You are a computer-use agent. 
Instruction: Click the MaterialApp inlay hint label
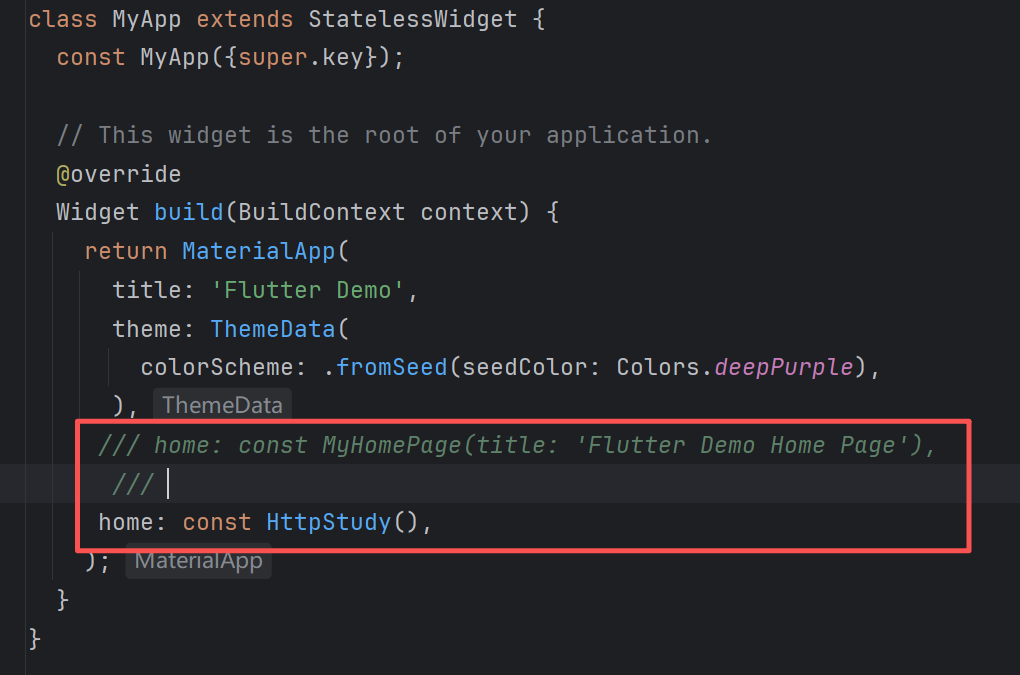[x=198, y=561]
